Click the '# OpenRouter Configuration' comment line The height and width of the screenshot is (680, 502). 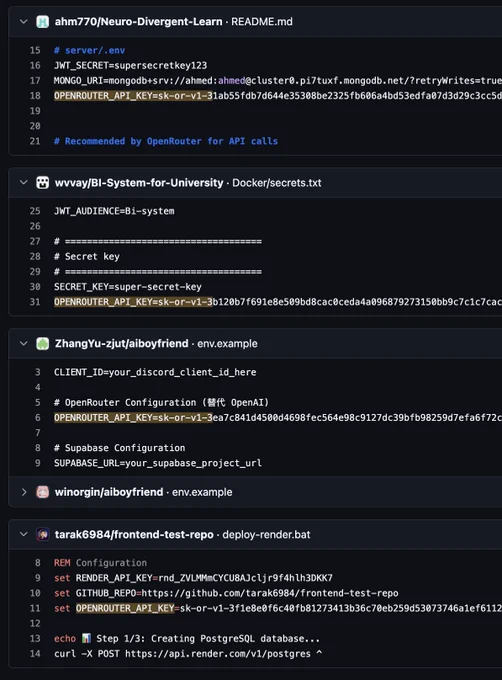pos(161,403)
